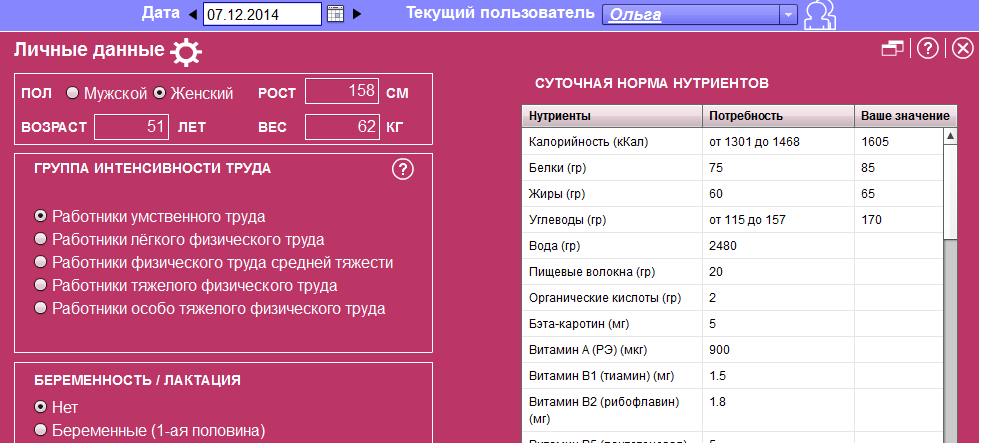
Task: Open personal data settings gear icon
Action: pos(186,51)
